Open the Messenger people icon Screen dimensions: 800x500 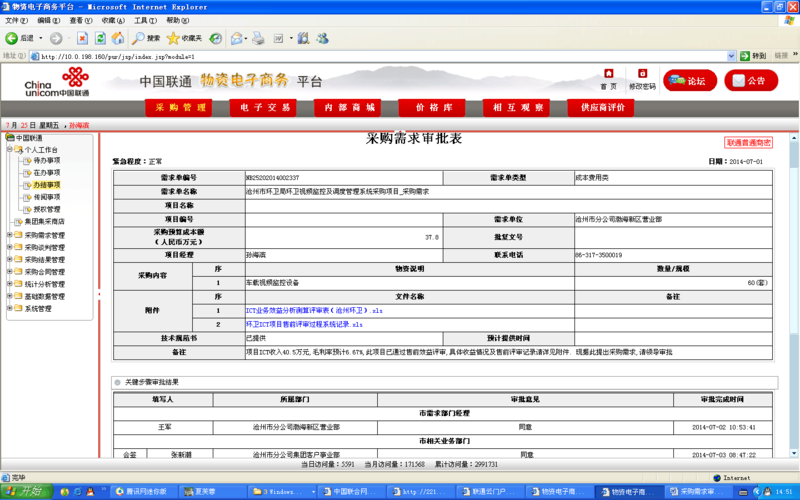tap(322, 38)
